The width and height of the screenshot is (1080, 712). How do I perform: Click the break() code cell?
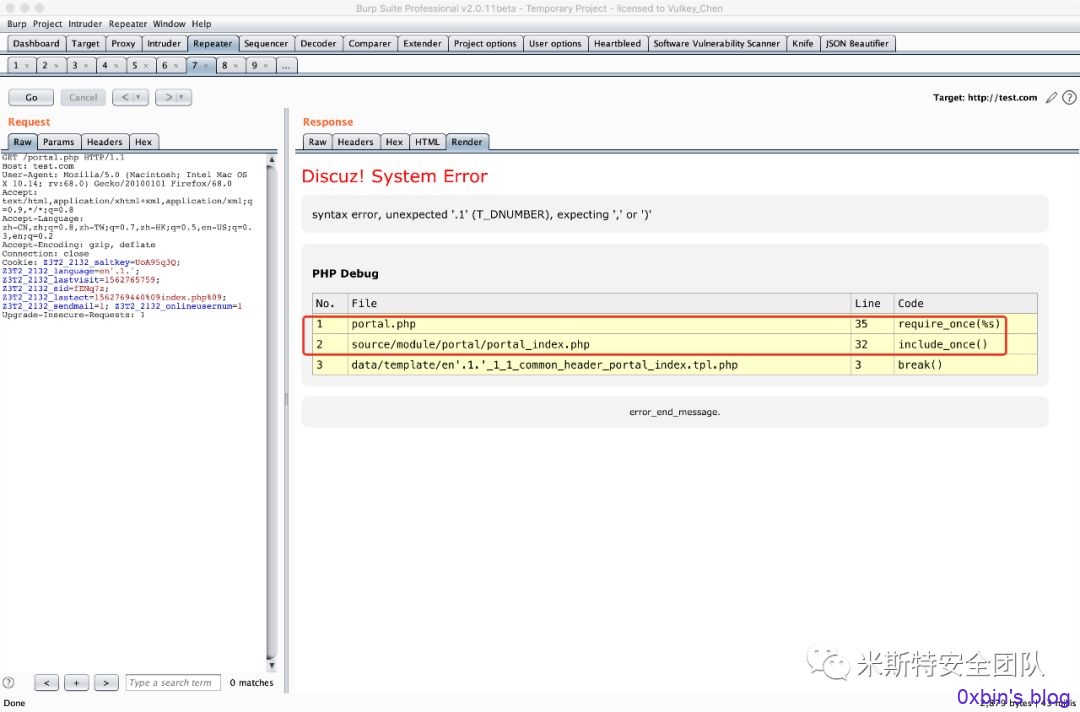[x=965, y=365]
